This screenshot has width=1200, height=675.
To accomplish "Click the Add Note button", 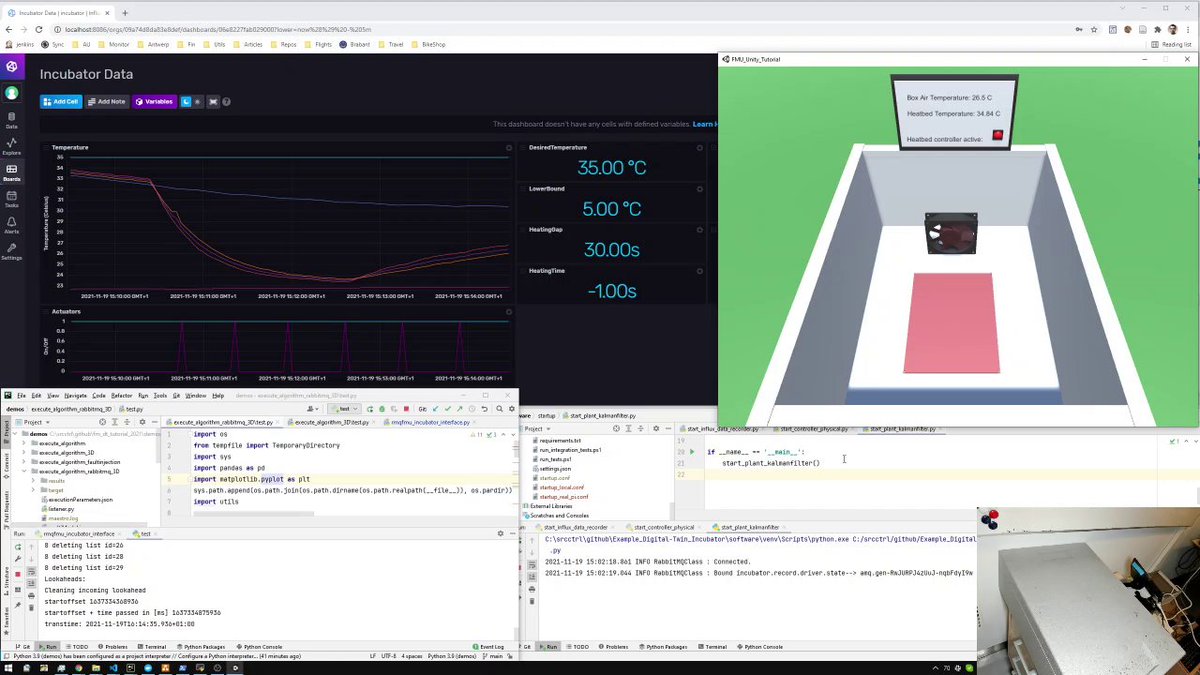I will coord(106,102).
